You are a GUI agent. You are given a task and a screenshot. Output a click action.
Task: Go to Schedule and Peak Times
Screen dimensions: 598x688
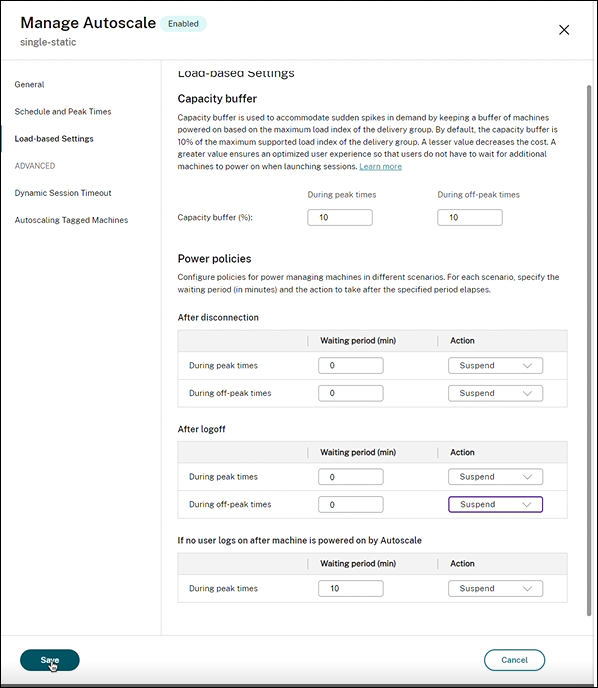(x=63, y=111)
